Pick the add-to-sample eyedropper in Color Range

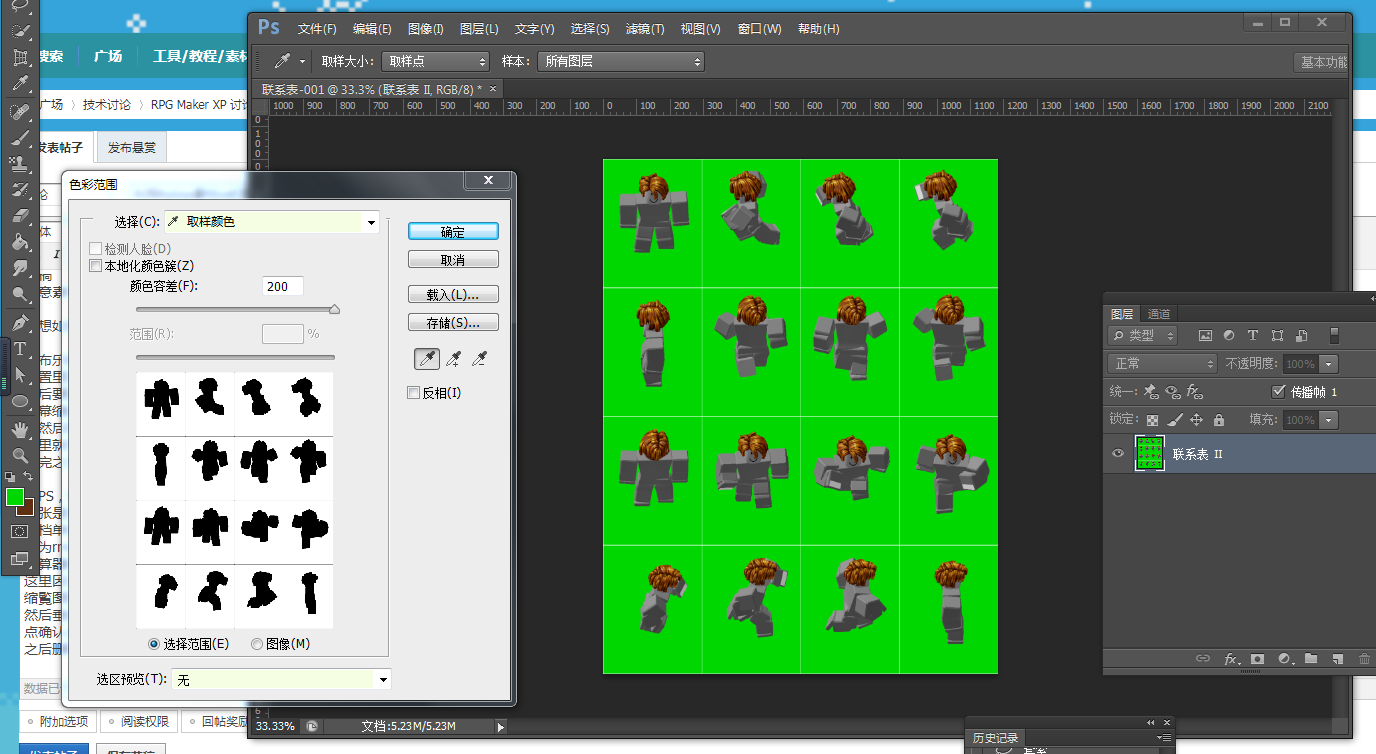453,358
